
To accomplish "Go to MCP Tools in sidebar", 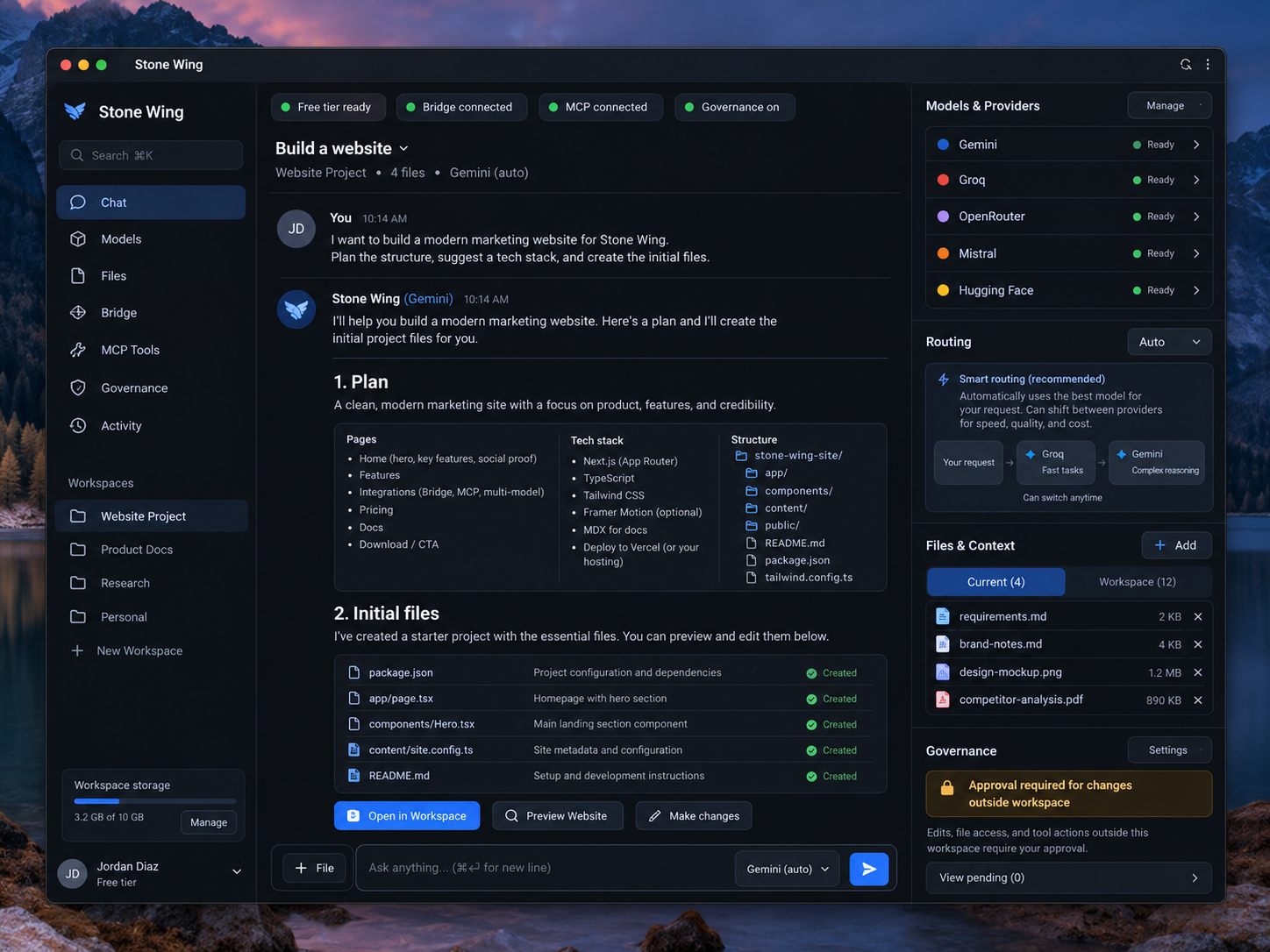I will point(151,350).
